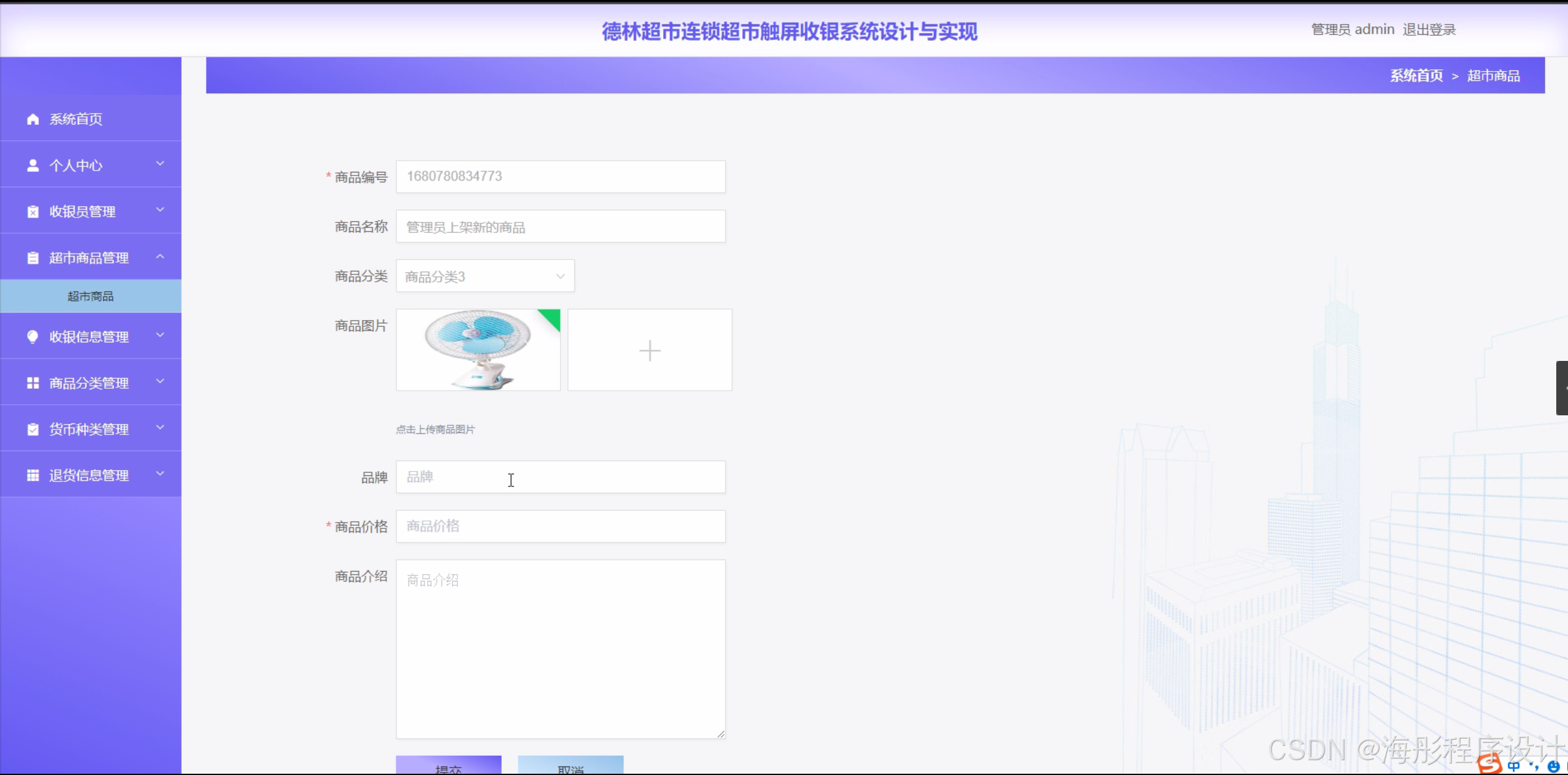Click 系统首页 in the breadcrumb
The width and height of the screenshot is (1568, 775).
(x=1416, y=76)
